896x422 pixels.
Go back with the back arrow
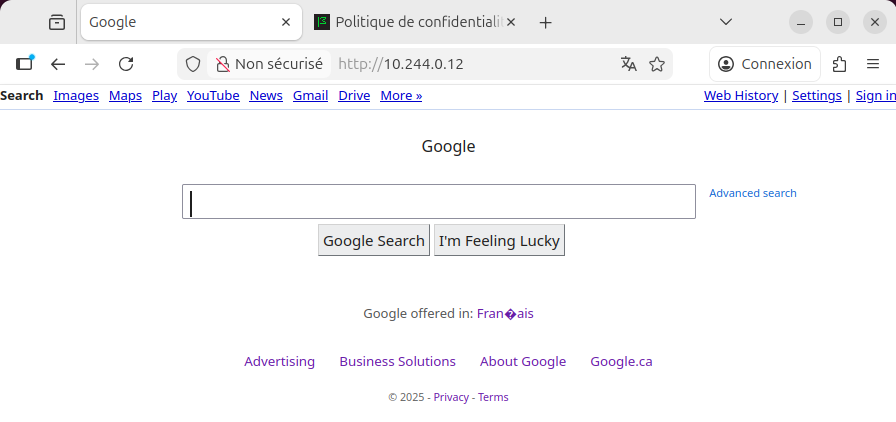[58, 64]
